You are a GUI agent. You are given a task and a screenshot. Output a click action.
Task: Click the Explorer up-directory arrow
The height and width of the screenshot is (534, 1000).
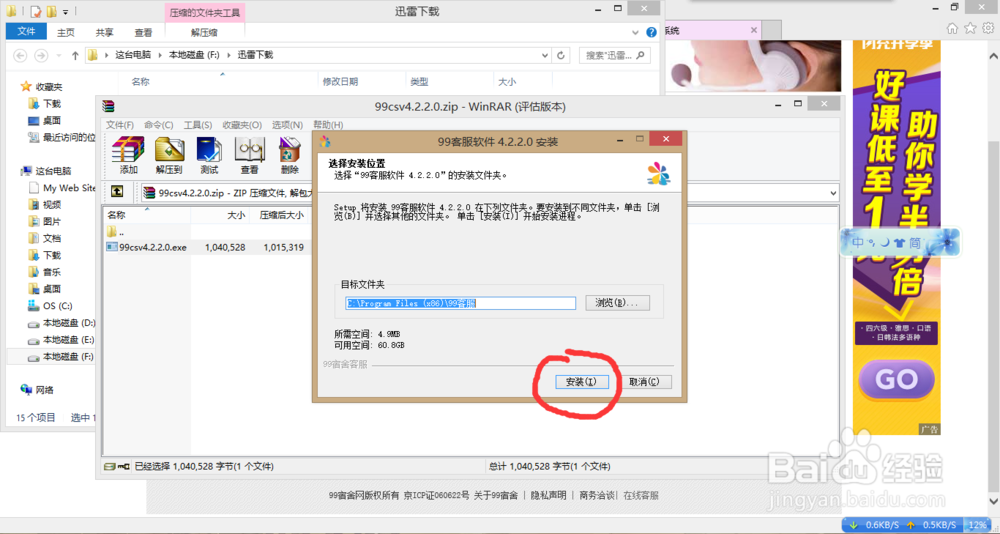point(75,56)
